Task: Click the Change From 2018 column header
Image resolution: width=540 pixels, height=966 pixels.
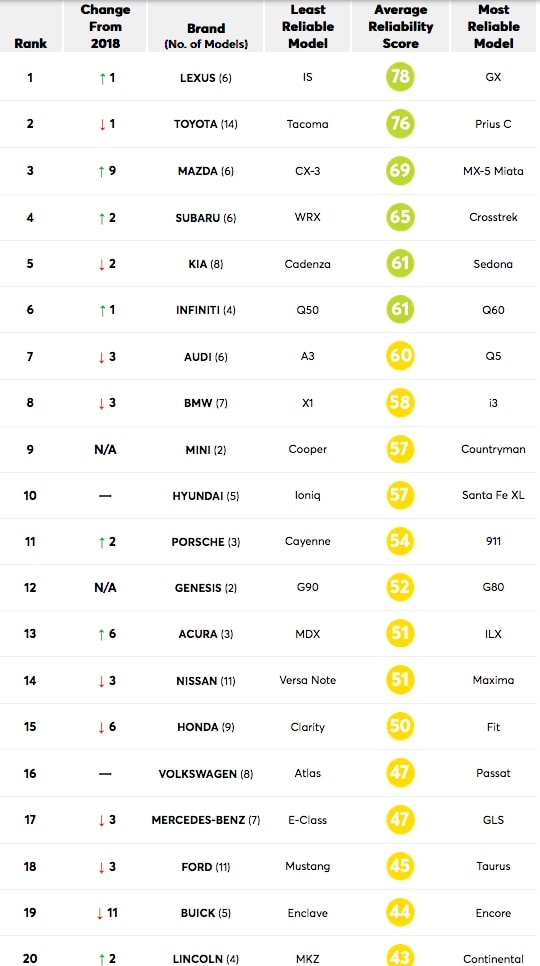Action: (105, 26)
